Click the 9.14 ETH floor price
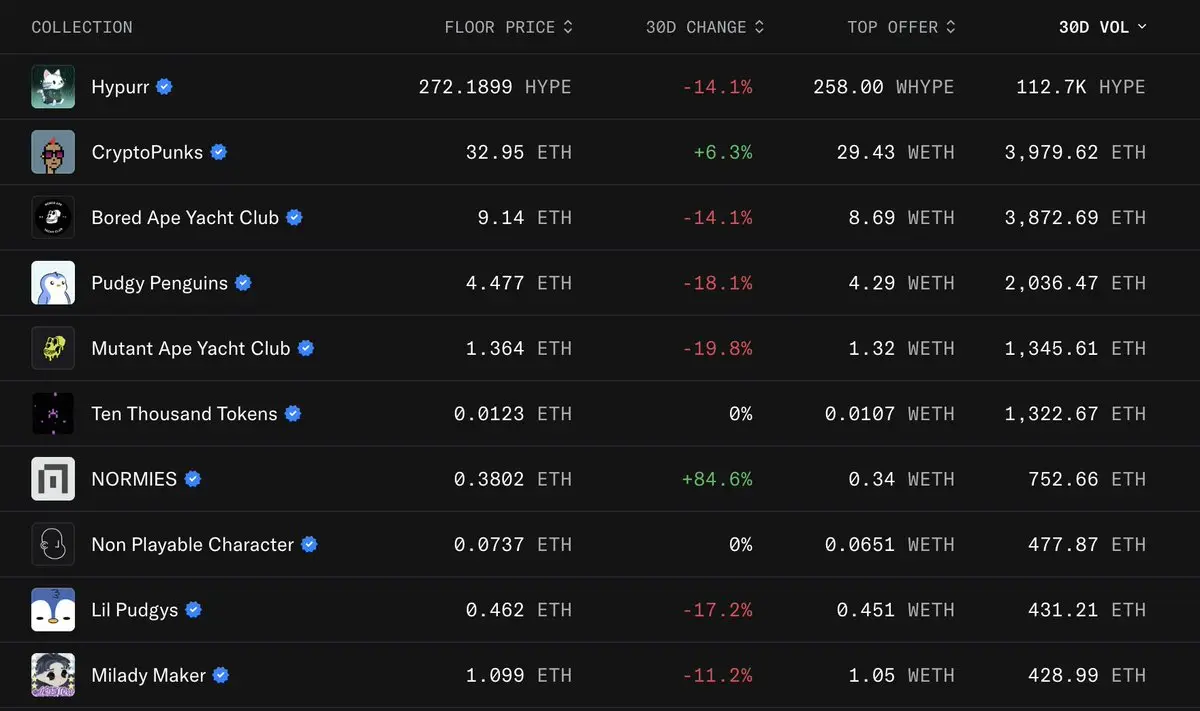 [525, 217]
